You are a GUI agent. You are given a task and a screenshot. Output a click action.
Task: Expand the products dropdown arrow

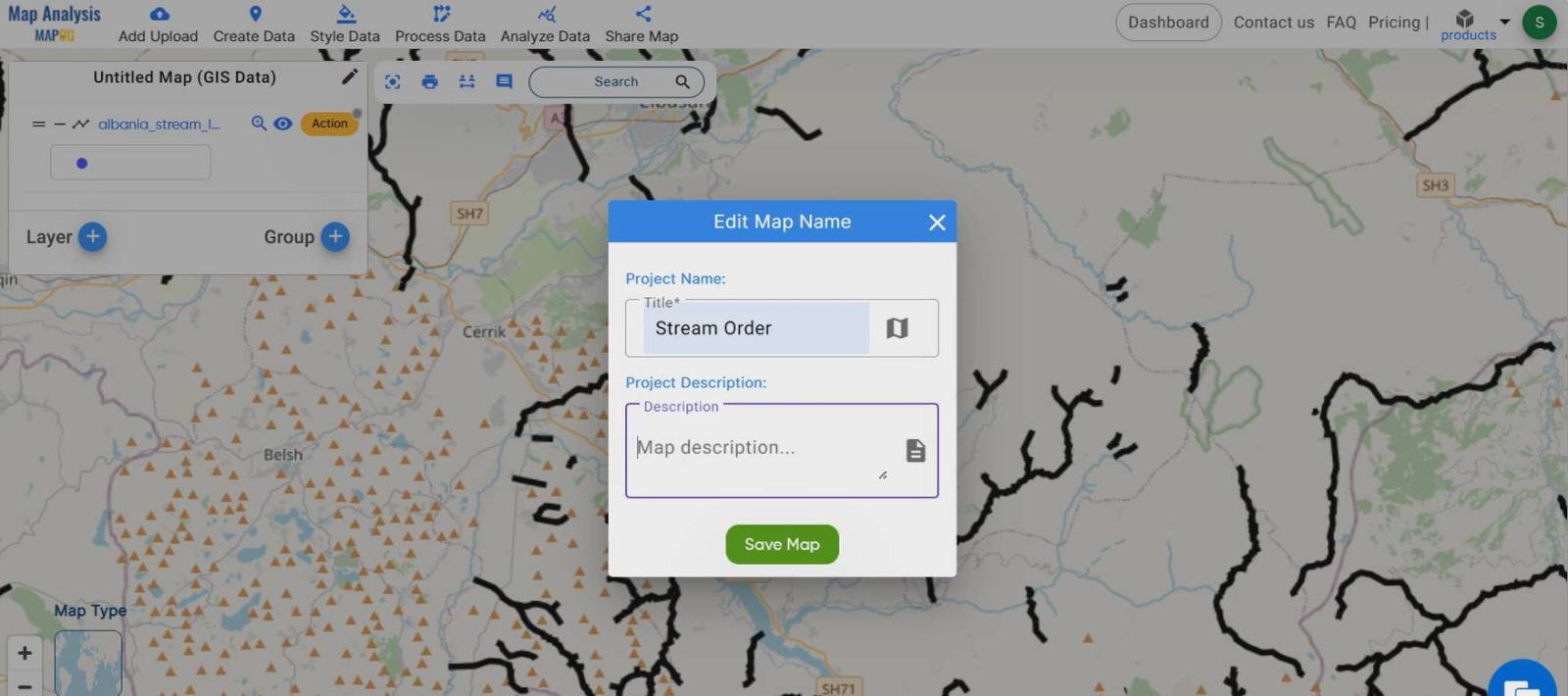click(1504, 21)
